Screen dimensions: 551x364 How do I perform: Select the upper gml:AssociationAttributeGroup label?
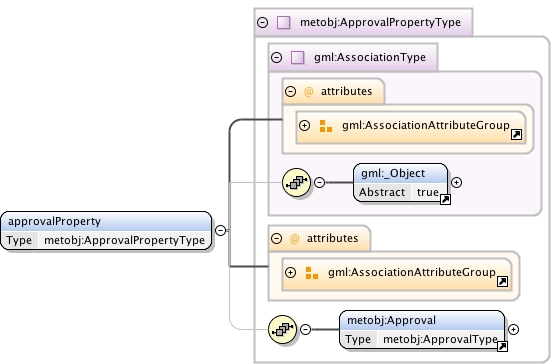click(426, 125)
